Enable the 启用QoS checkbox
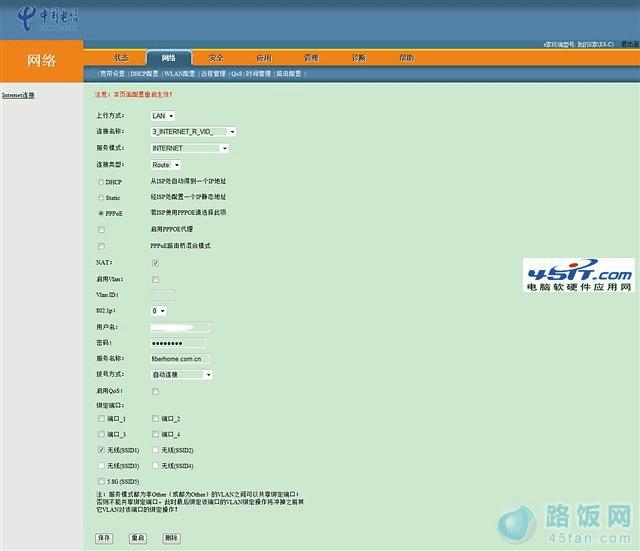This screenshot has height=551, width=640. 156,391
